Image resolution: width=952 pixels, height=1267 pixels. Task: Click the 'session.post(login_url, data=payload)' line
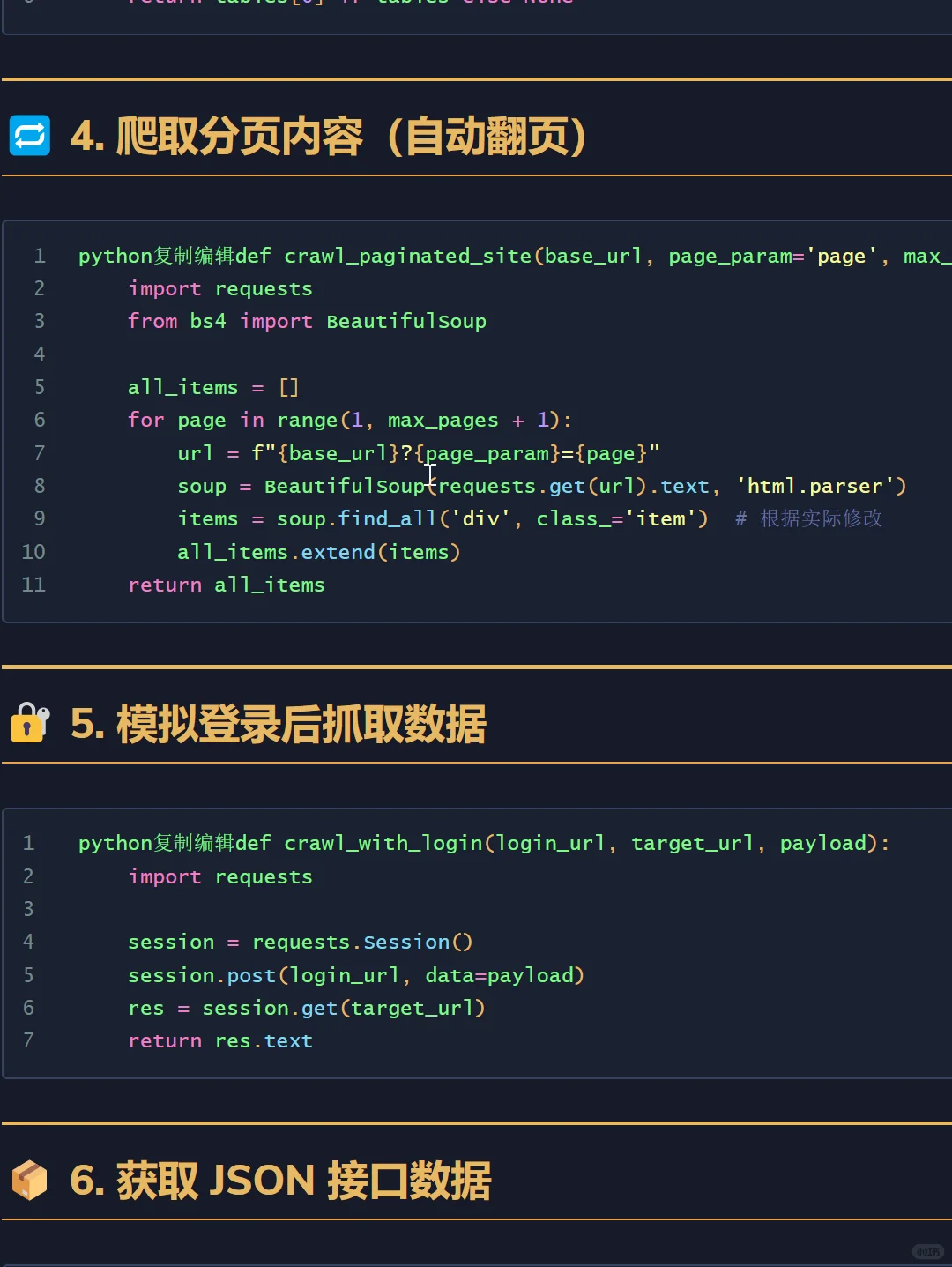tap(356, 976)
